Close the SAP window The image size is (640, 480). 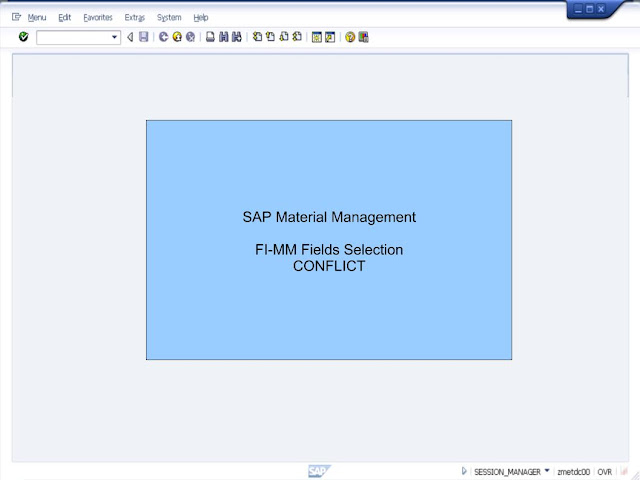coord(601,9)
